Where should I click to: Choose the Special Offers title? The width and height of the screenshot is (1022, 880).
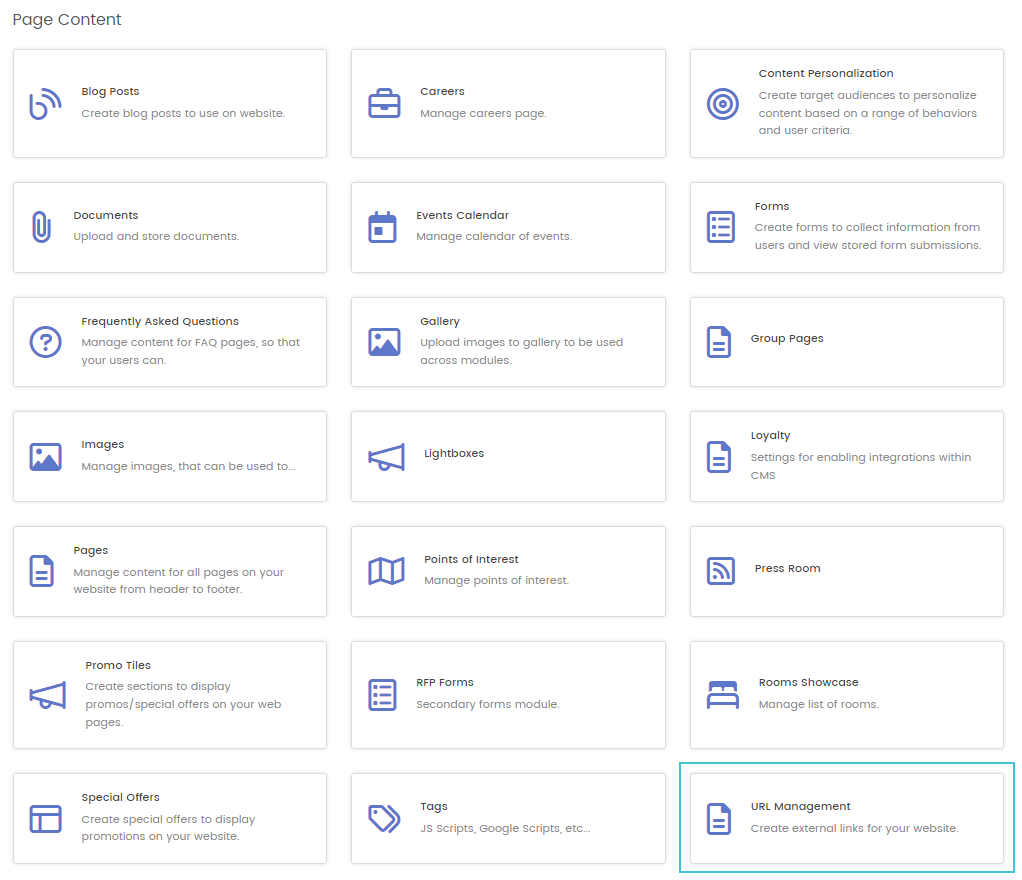[x=121, y=797]
